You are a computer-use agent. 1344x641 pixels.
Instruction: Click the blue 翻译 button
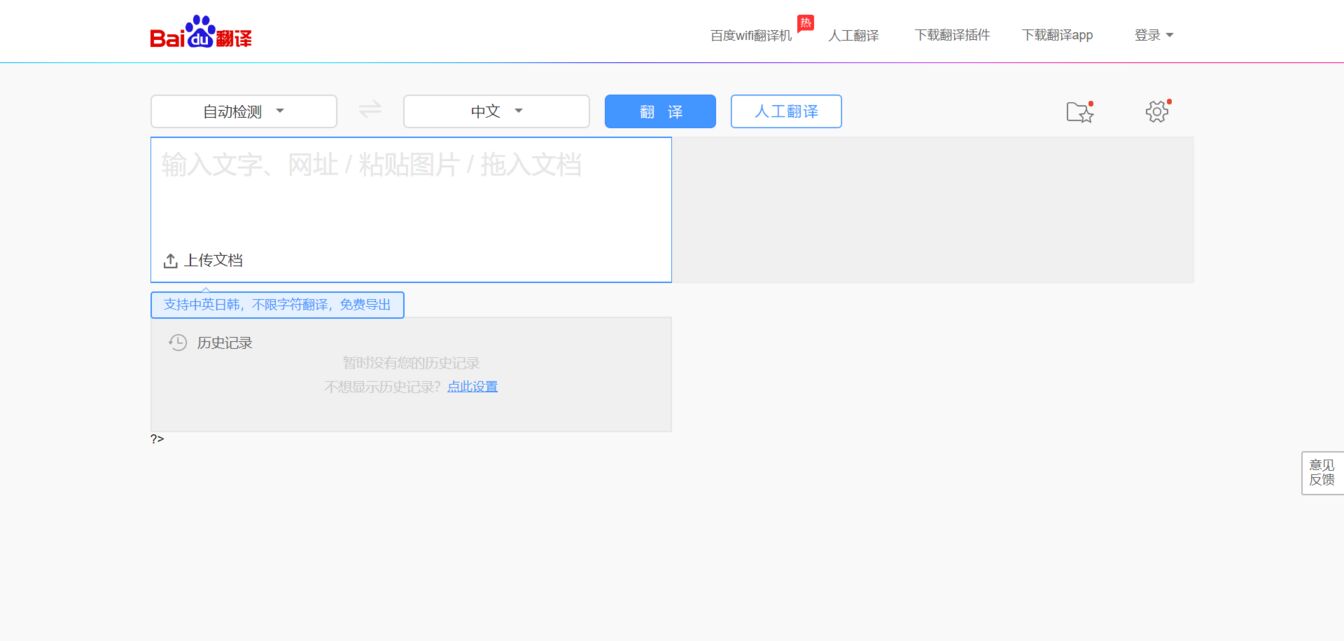tap(660, 111)
